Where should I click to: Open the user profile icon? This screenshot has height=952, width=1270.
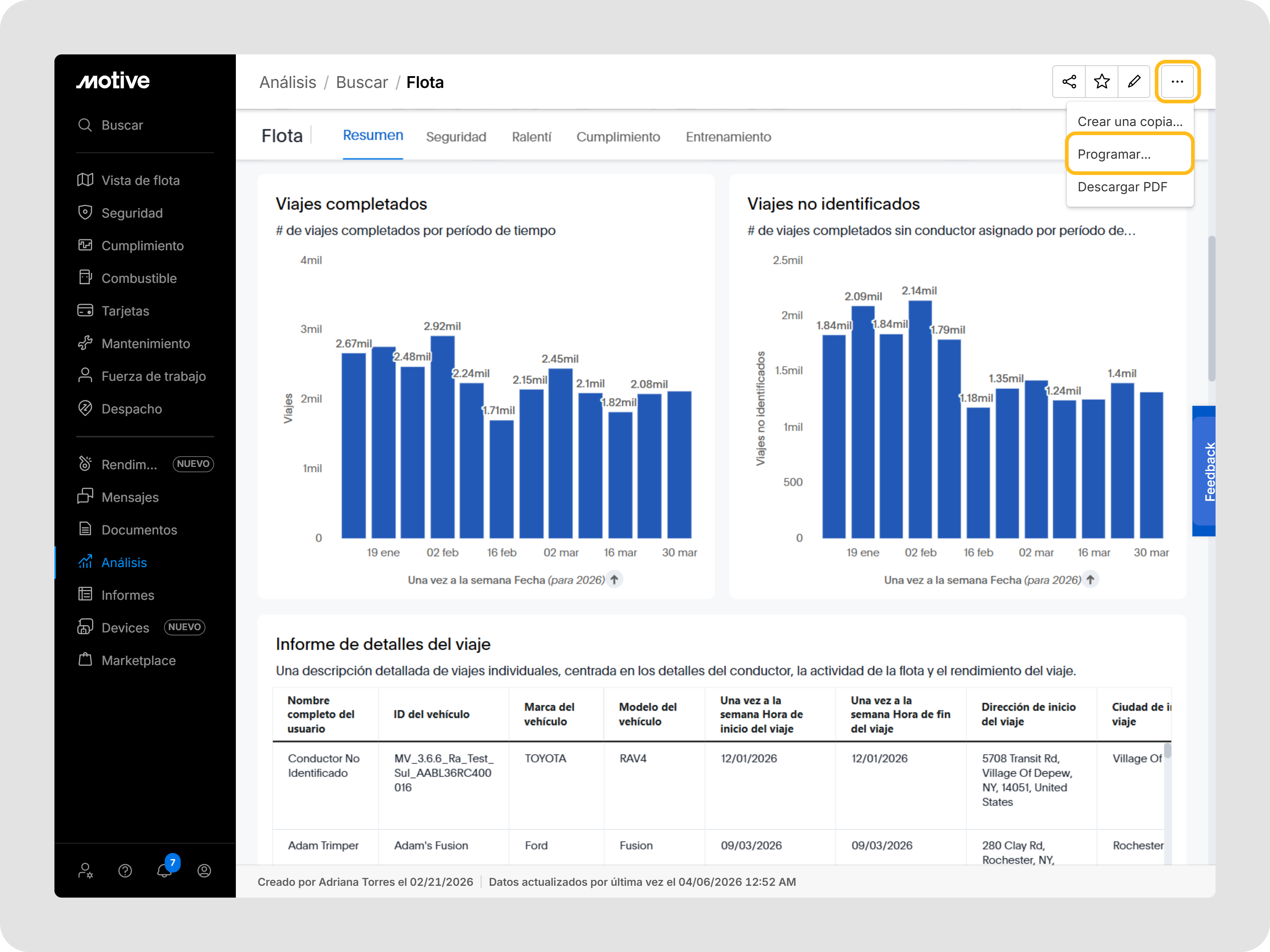pos(205,870)
